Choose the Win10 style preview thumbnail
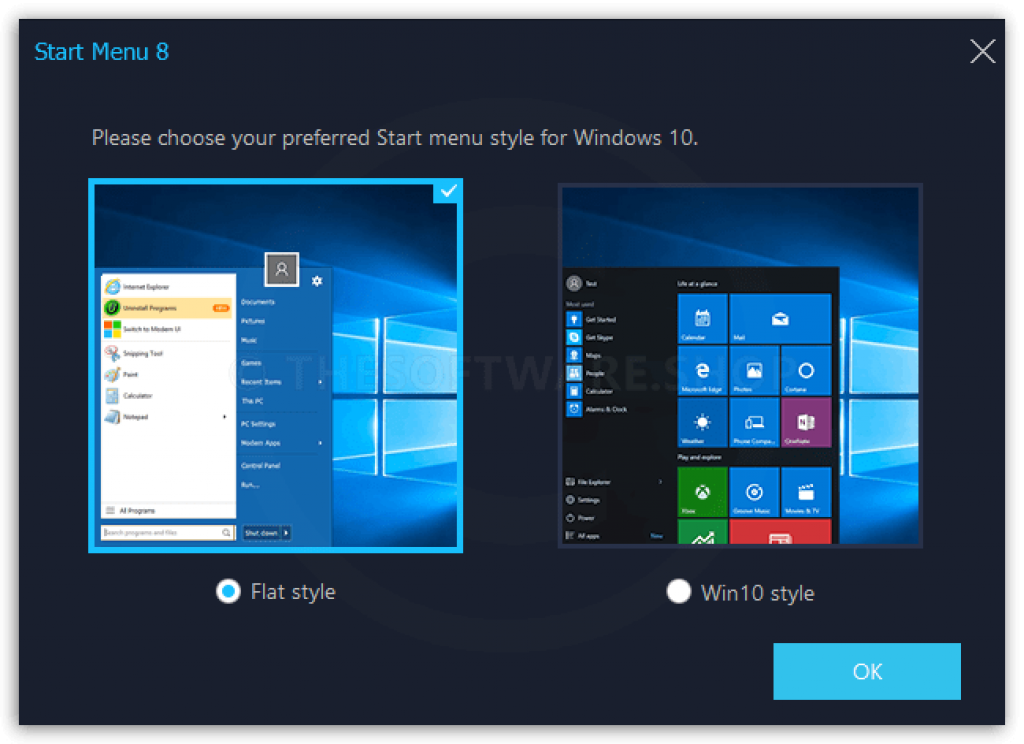Viewport: 1024px width, 744px height. point(740,366)
